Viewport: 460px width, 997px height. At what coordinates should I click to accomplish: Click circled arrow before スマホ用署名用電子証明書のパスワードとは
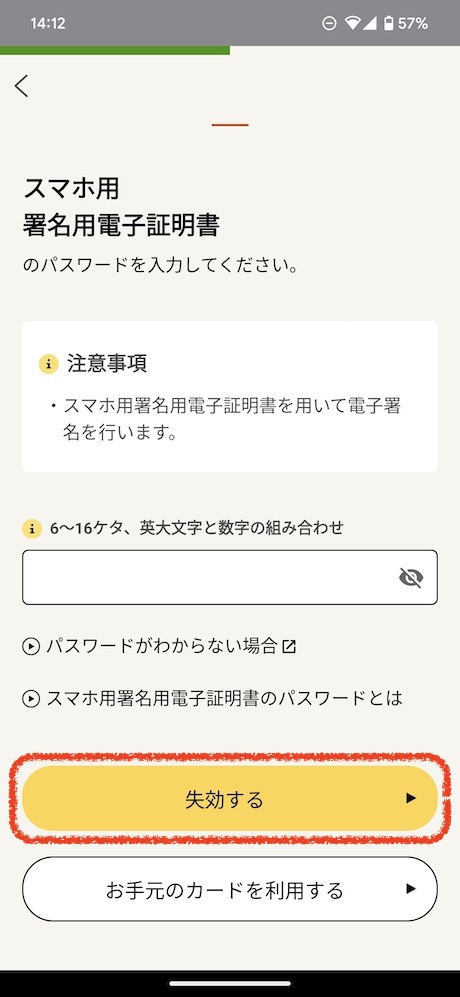point(31,699)
